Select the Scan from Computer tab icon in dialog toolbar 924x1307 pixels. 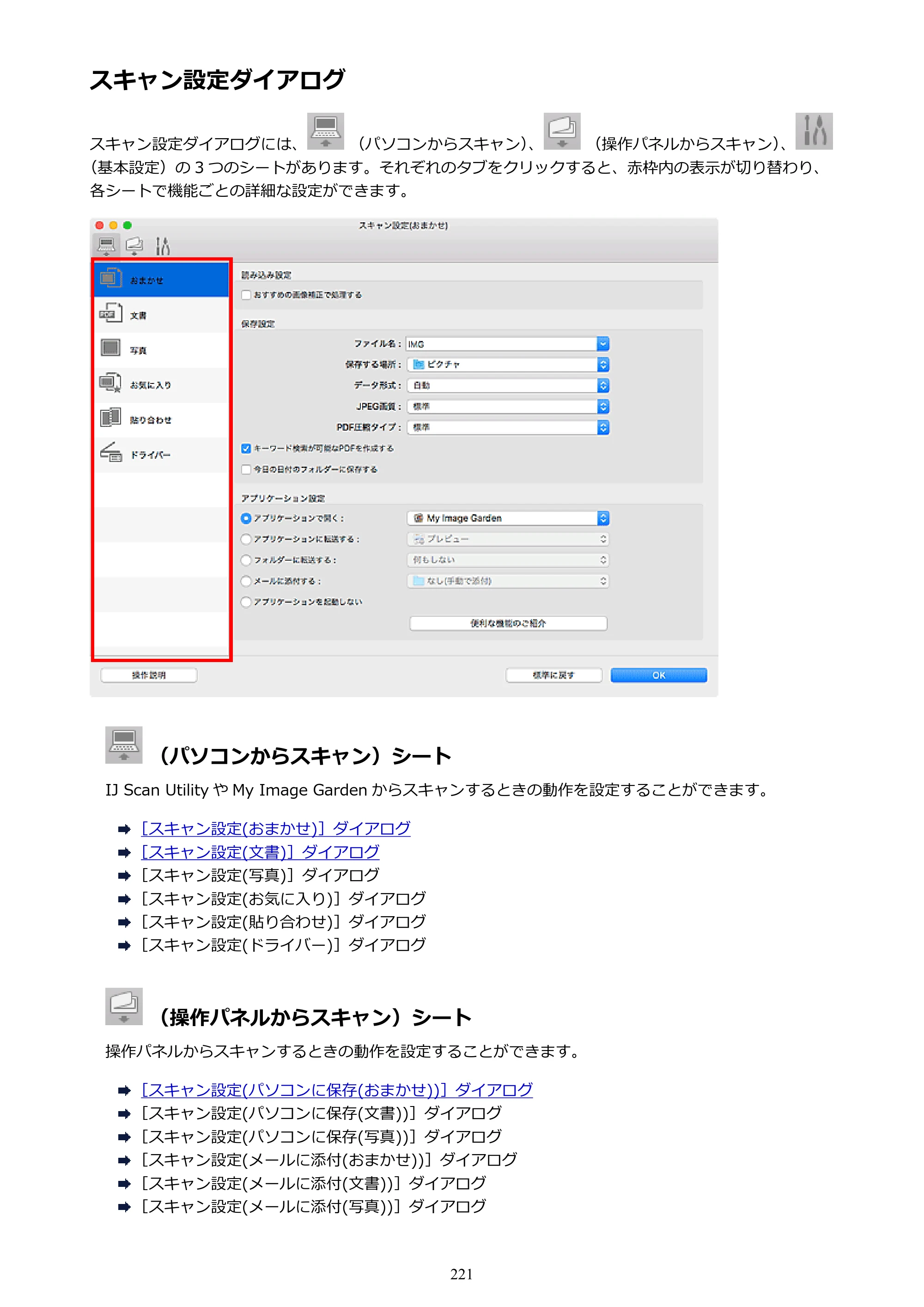click(106, 246)
